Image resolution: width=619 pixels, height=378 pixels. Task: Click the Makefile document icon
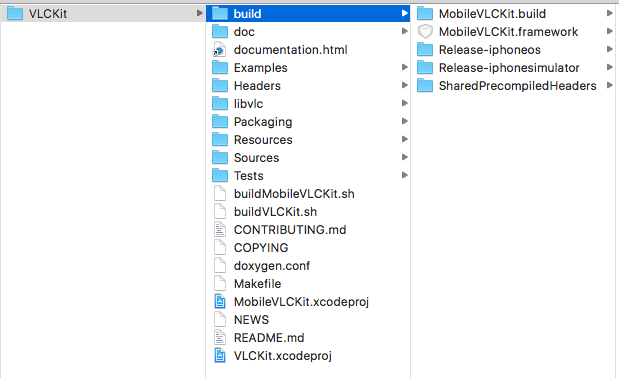tap(220, 284)
